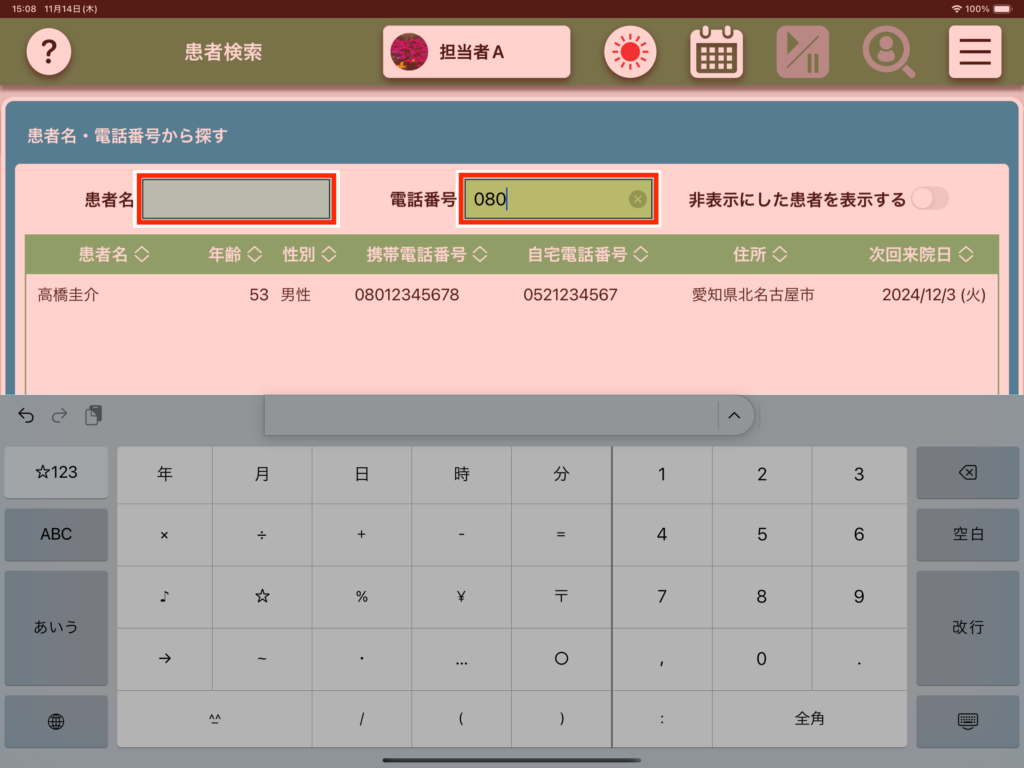Image resolution: width=1024 pixels, height=768 pixels.
Task: Toggle showing hidden patients switch
Action: pyautogui.click(x=928, y=199)
